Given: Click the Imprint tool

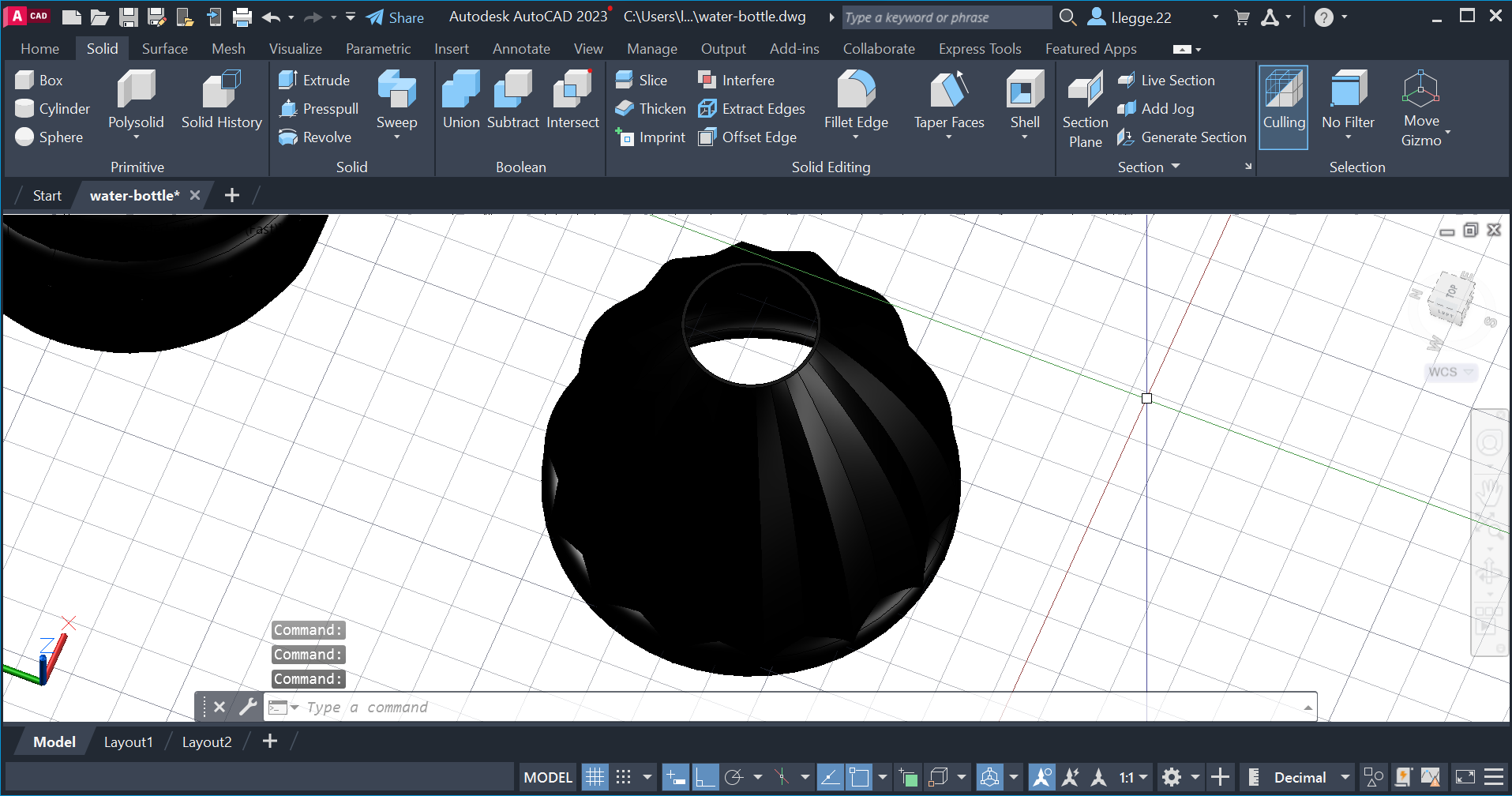Looking at the screenshot, I should pos(651,137).
